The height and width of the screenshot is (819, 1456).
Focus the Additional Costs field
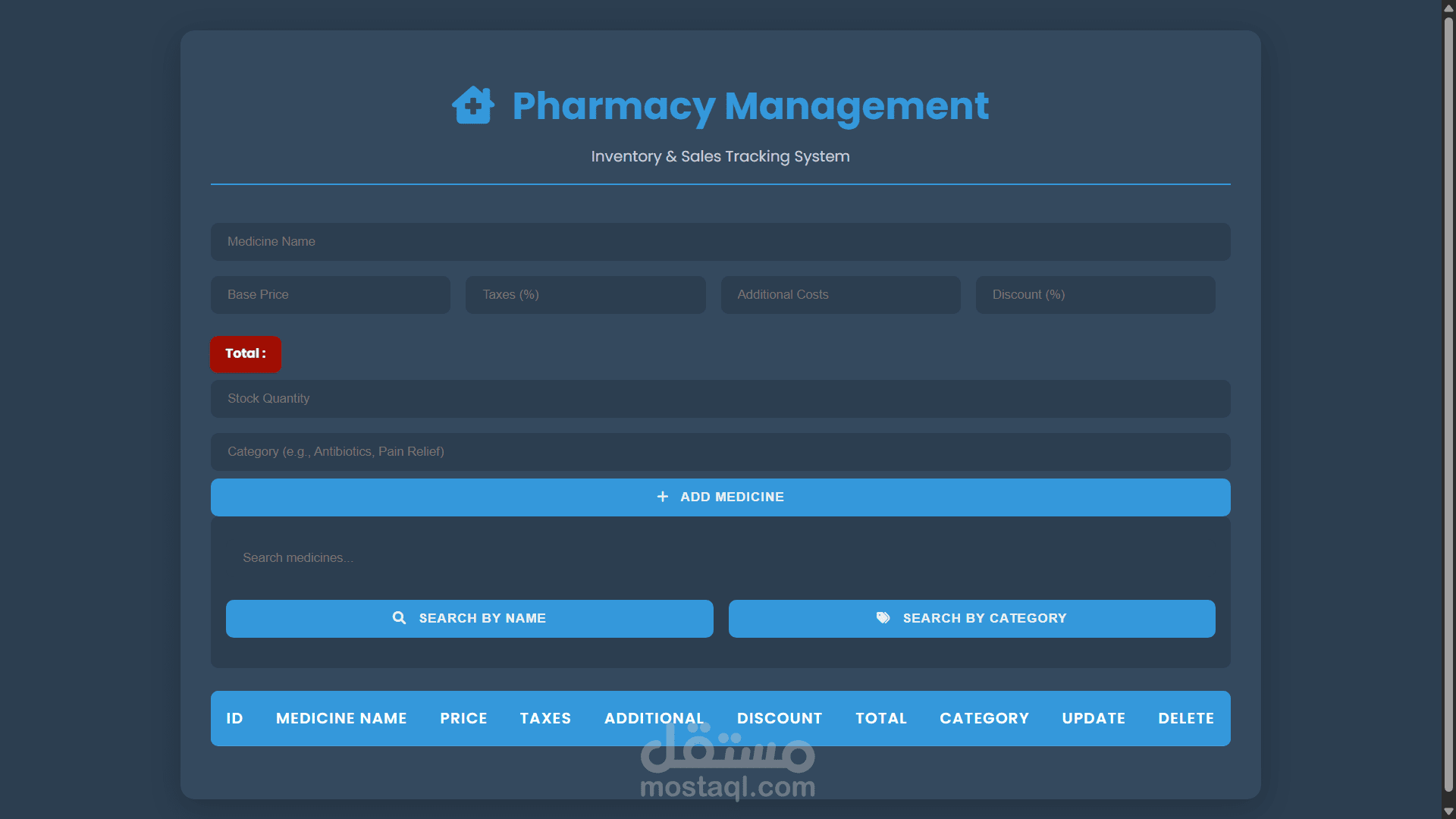pos(840,295)
